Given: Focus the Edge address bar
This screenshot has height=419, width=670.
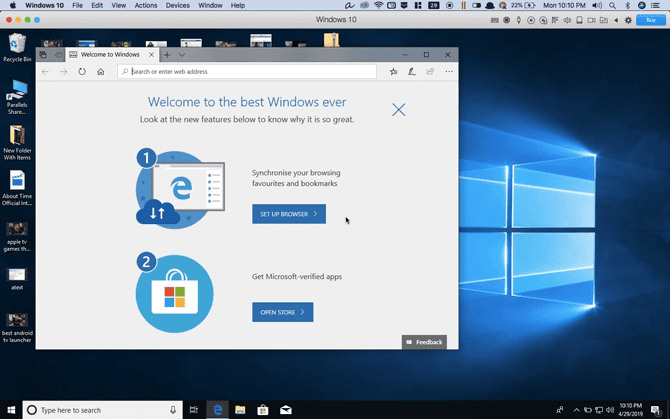Looking at the screenshot, I should click(x=250, y=72).
